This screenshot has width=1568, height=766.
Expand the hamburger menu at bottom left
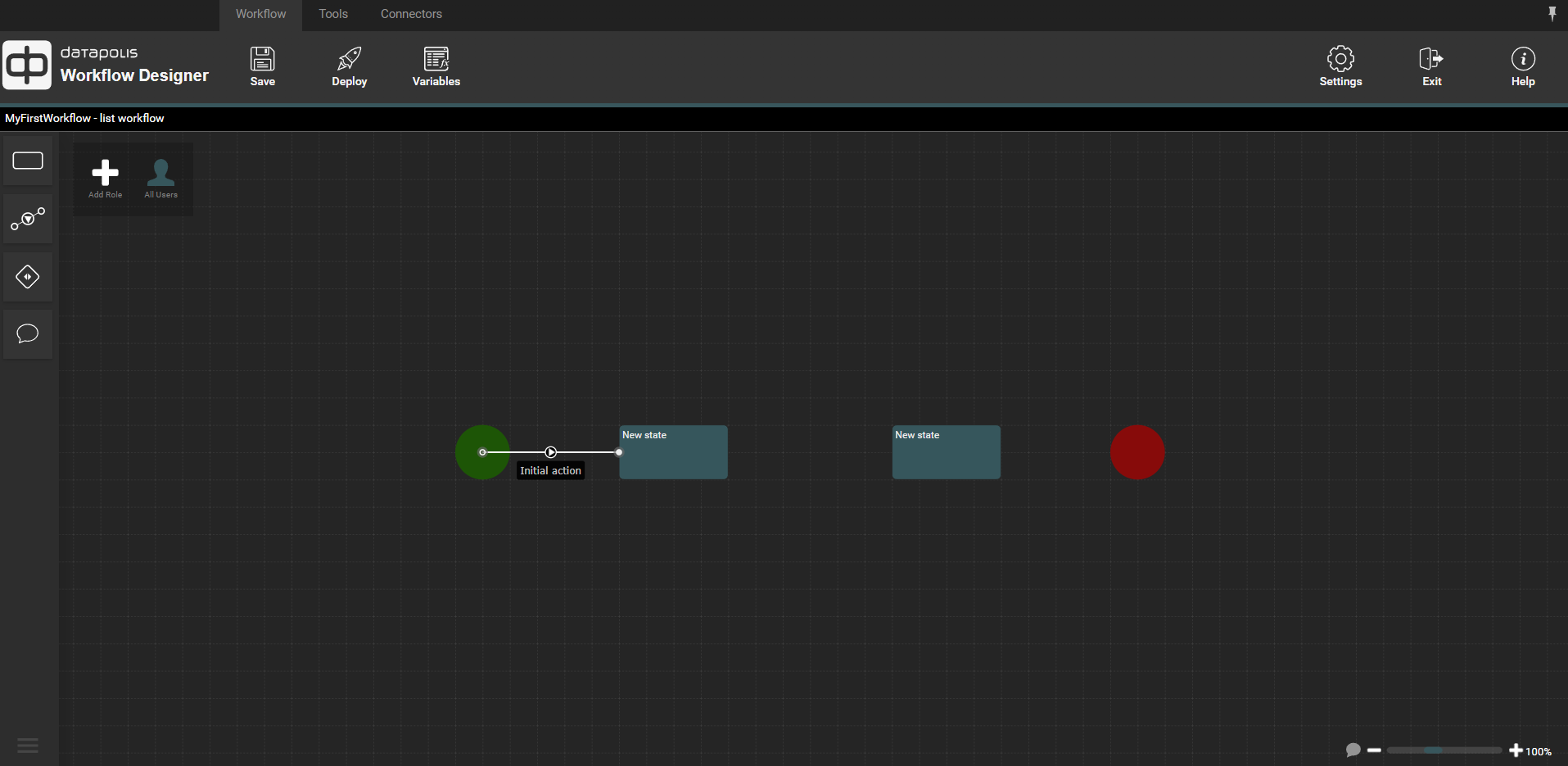click(28, 745)
